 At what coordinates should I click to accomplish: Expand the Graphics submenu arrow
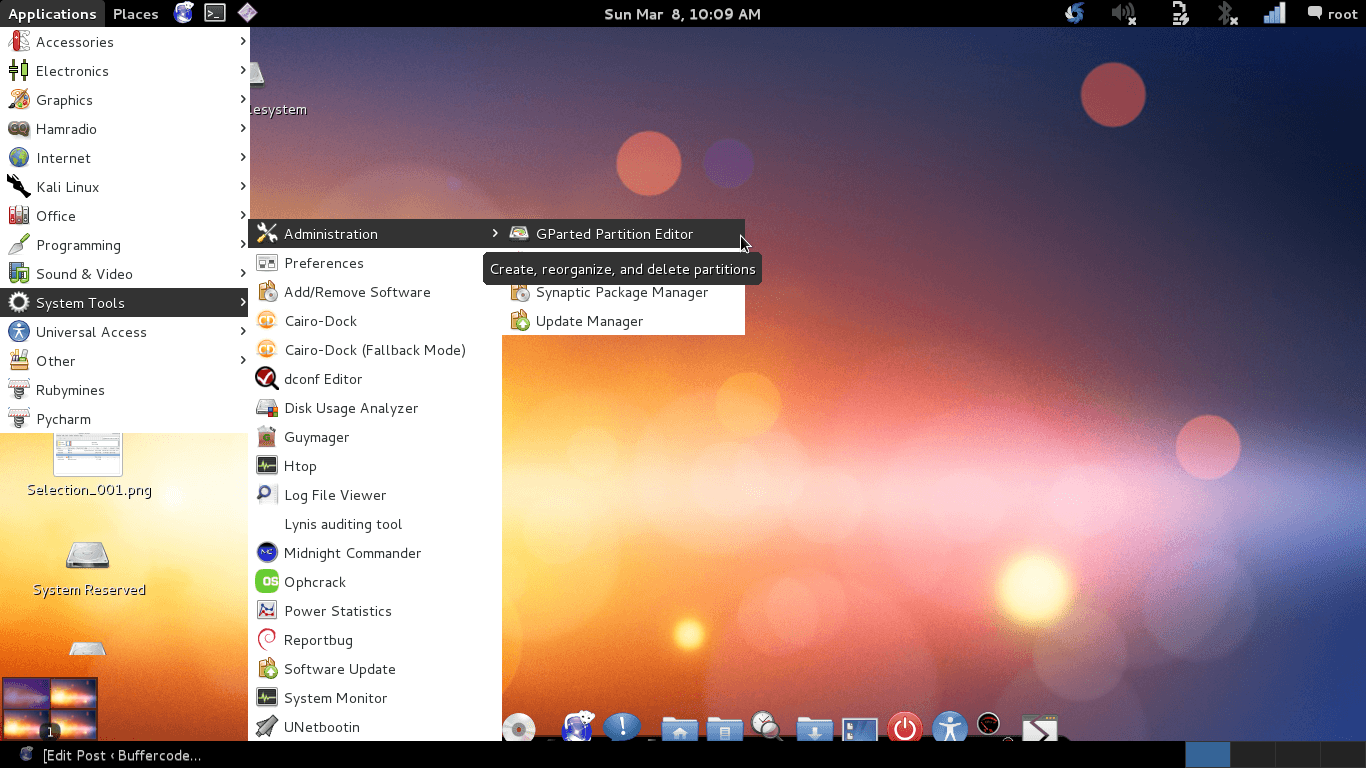243,100
